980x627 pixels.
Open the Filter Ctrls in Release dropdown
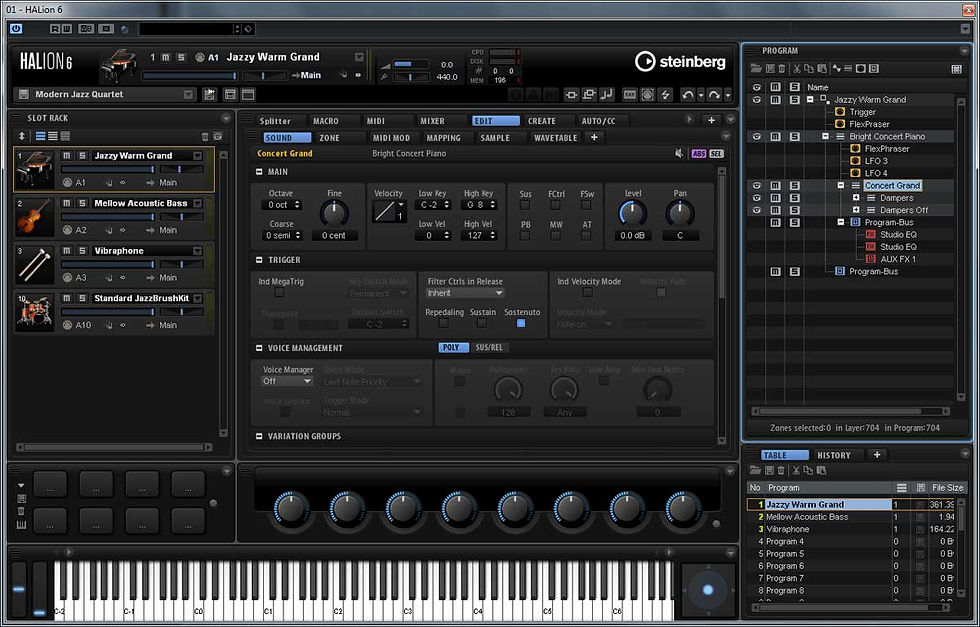tap(465, 293)
